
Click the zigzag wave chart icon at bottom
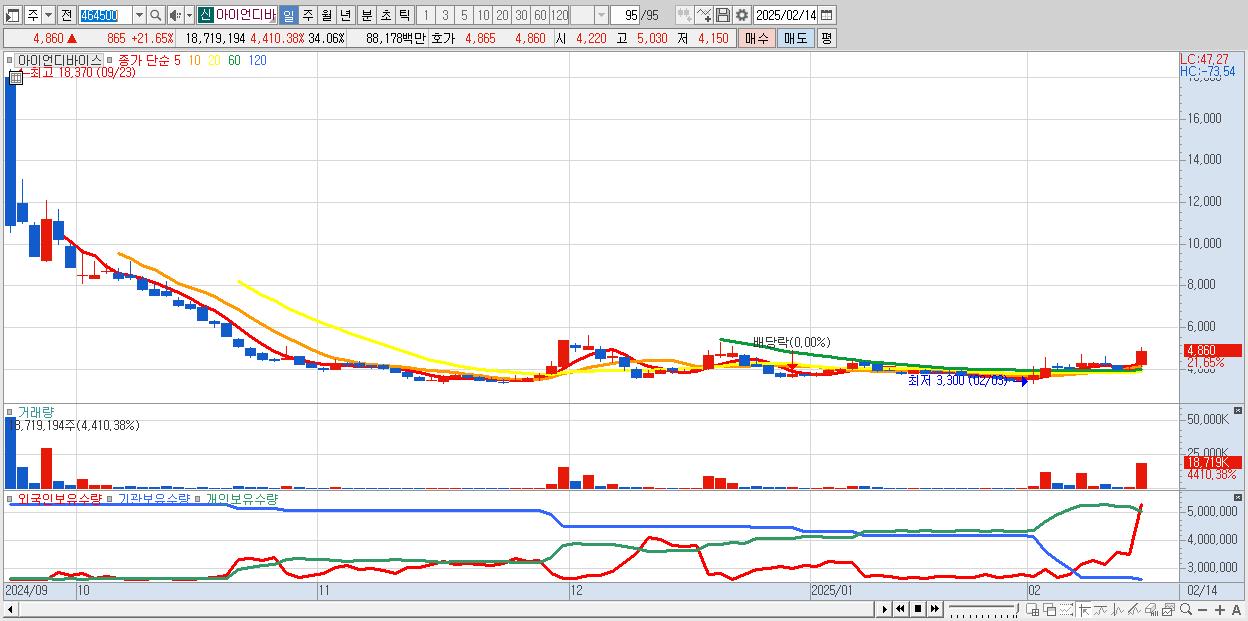tap(1118, 610)
